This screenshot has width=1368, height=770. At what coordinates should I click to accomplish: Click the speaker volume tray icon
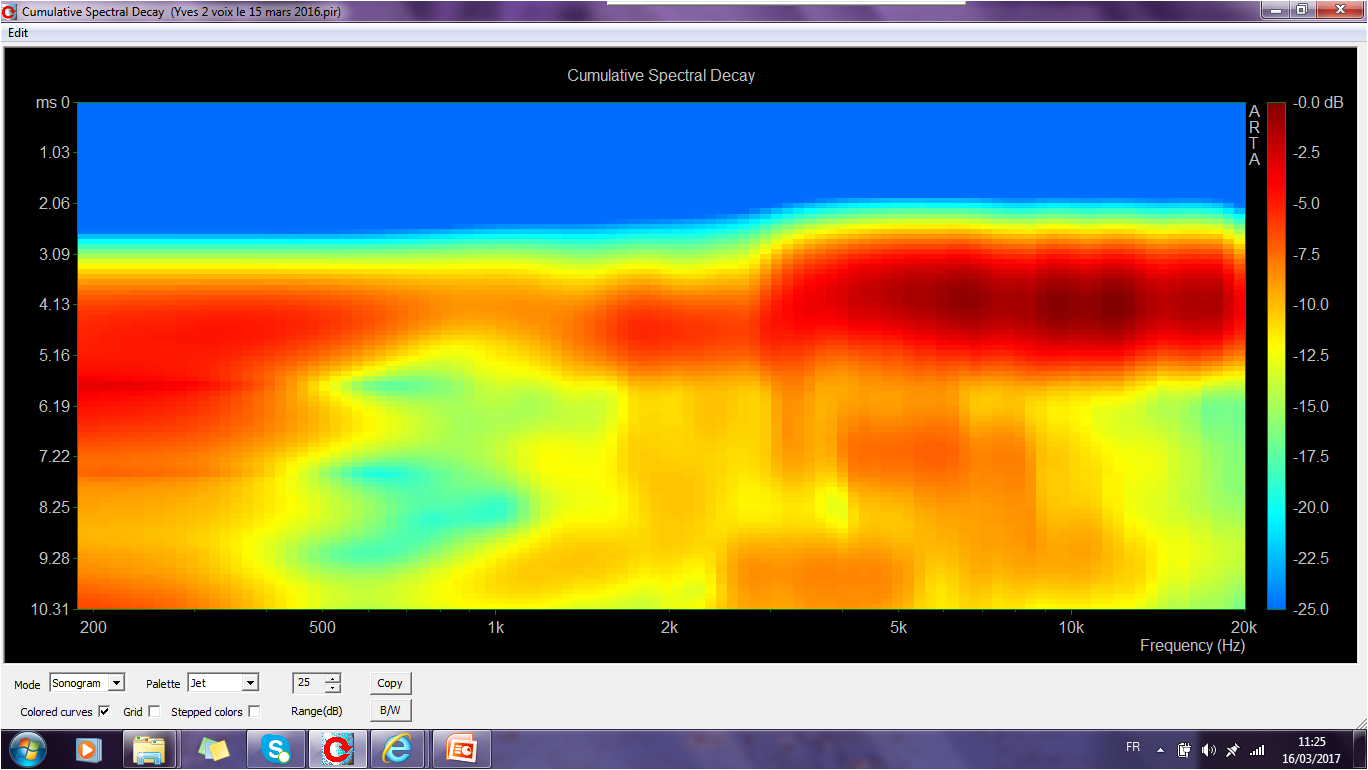(1209, 749)
